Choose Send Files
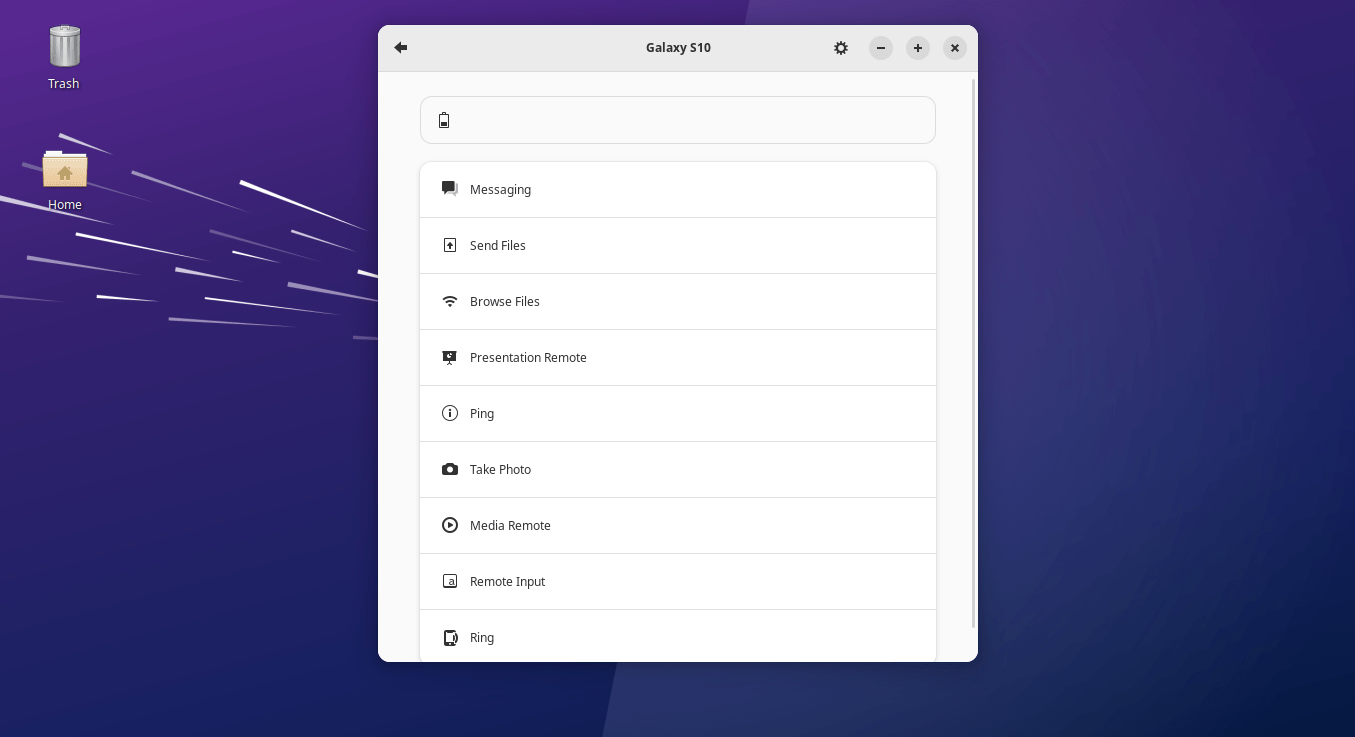Image resolution: width=1355 pixels, height=737 pixels. click(678, 246)
